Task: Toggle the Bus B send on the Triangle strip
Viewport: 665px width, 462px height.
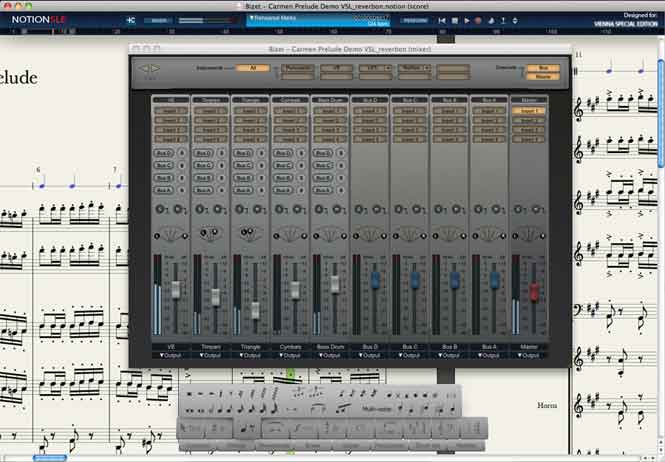Action: 243,178
